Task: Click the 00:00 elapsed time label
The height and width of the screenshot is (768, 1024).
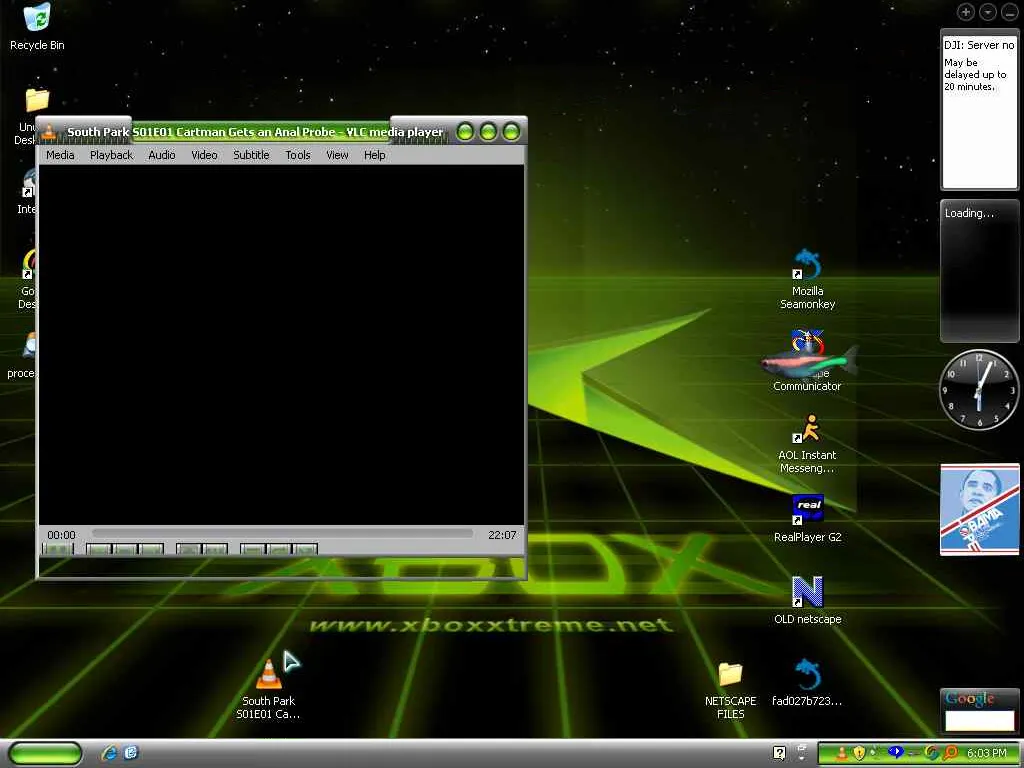Action: [x=61, y=535]
